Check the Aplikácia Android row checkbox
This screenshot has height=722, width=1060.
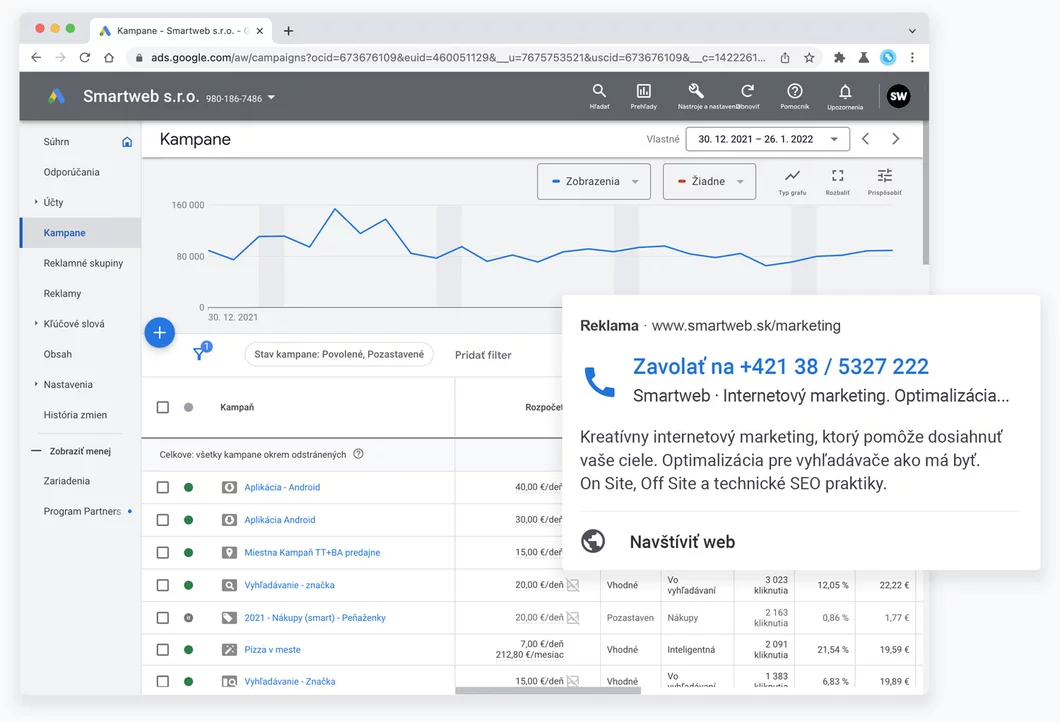(163, 520)
